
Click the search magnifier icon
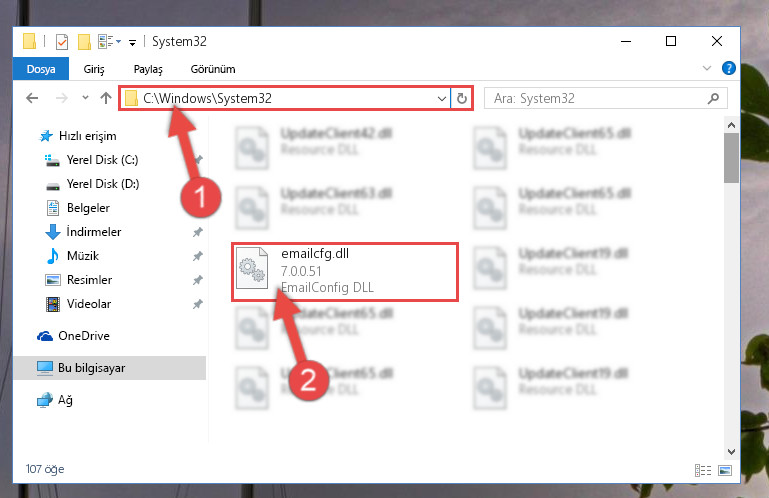click(x=714, y=98)
